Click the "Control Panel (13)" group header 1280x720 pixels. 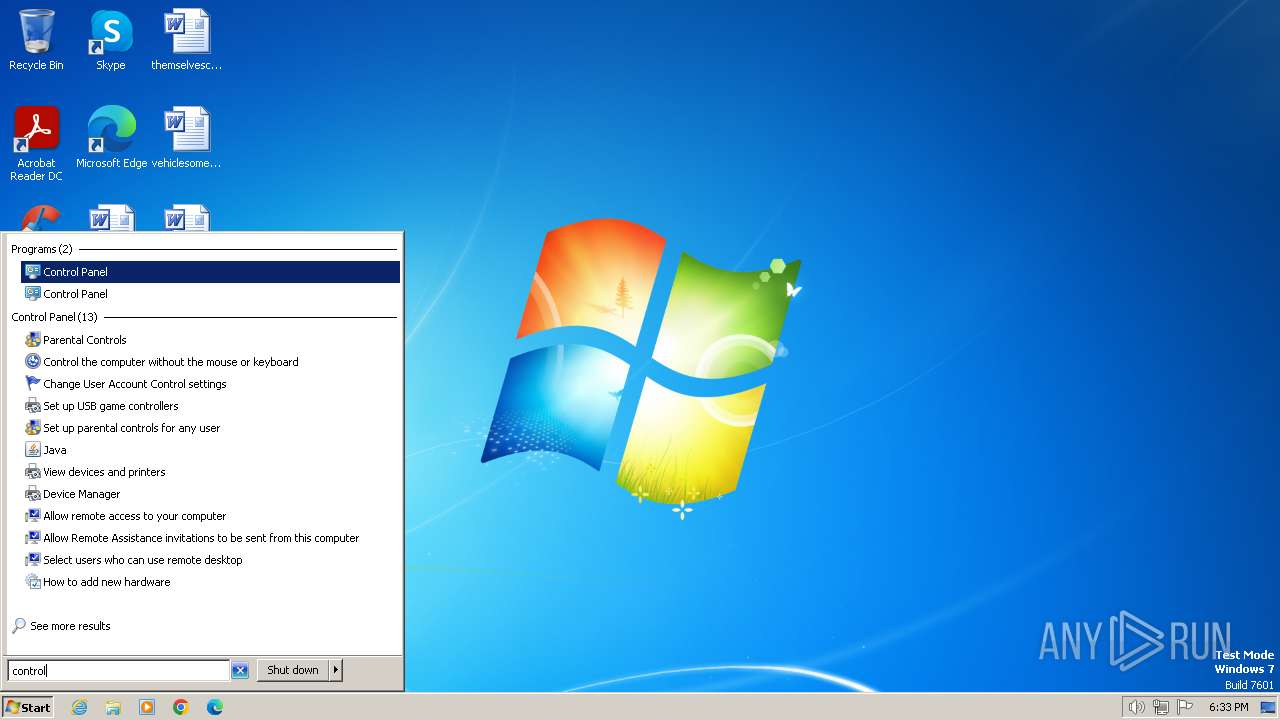(54, 317)
